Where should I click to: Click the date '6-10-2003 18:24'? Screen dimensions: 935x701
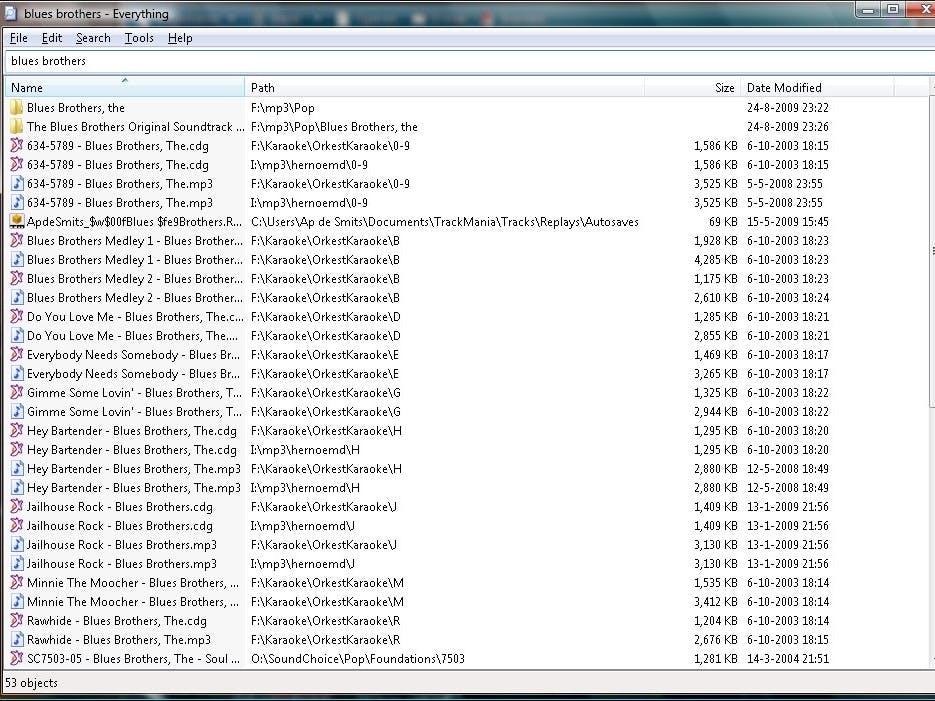coord(788,297)
